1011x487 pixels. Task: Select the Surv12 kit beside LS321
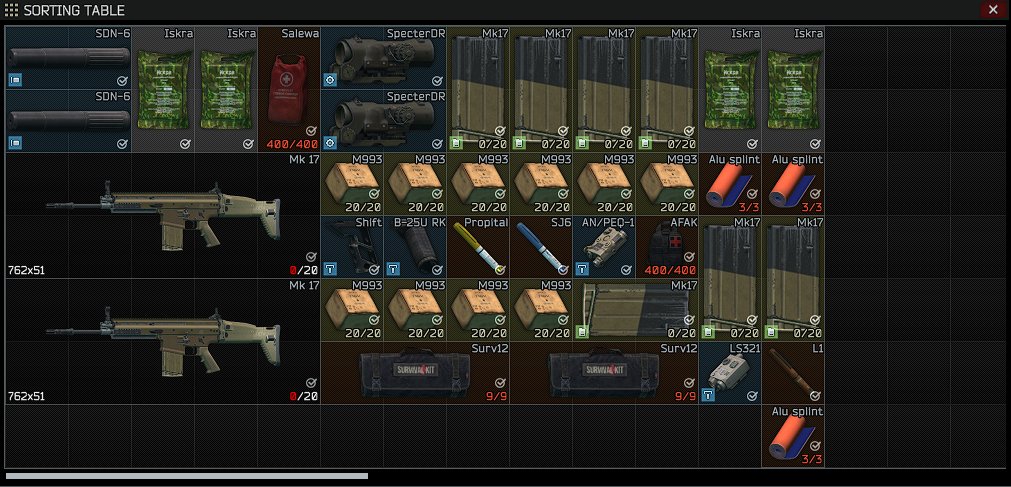tap(604, 373)
